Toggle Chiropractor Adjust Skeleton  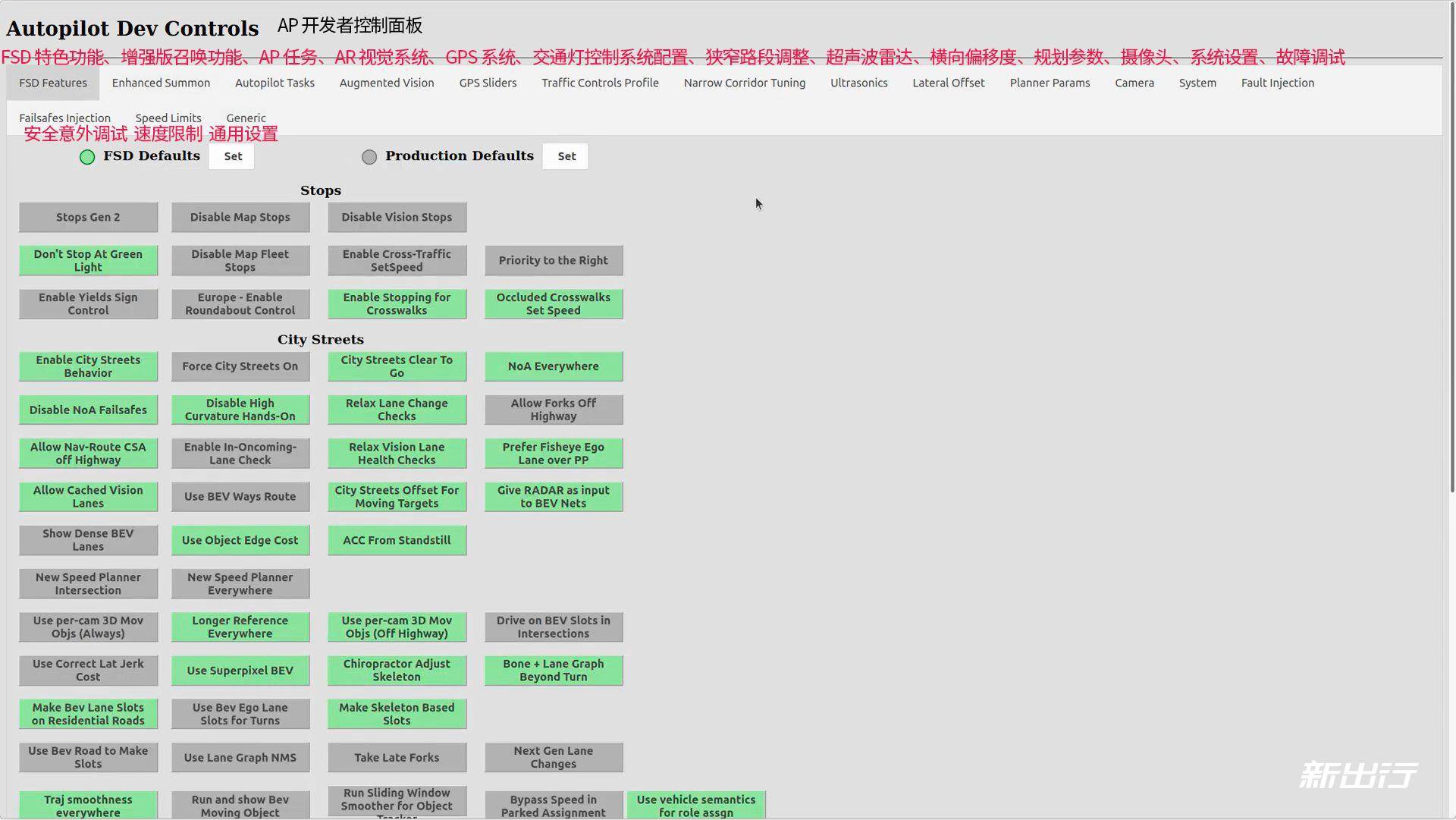397,671
